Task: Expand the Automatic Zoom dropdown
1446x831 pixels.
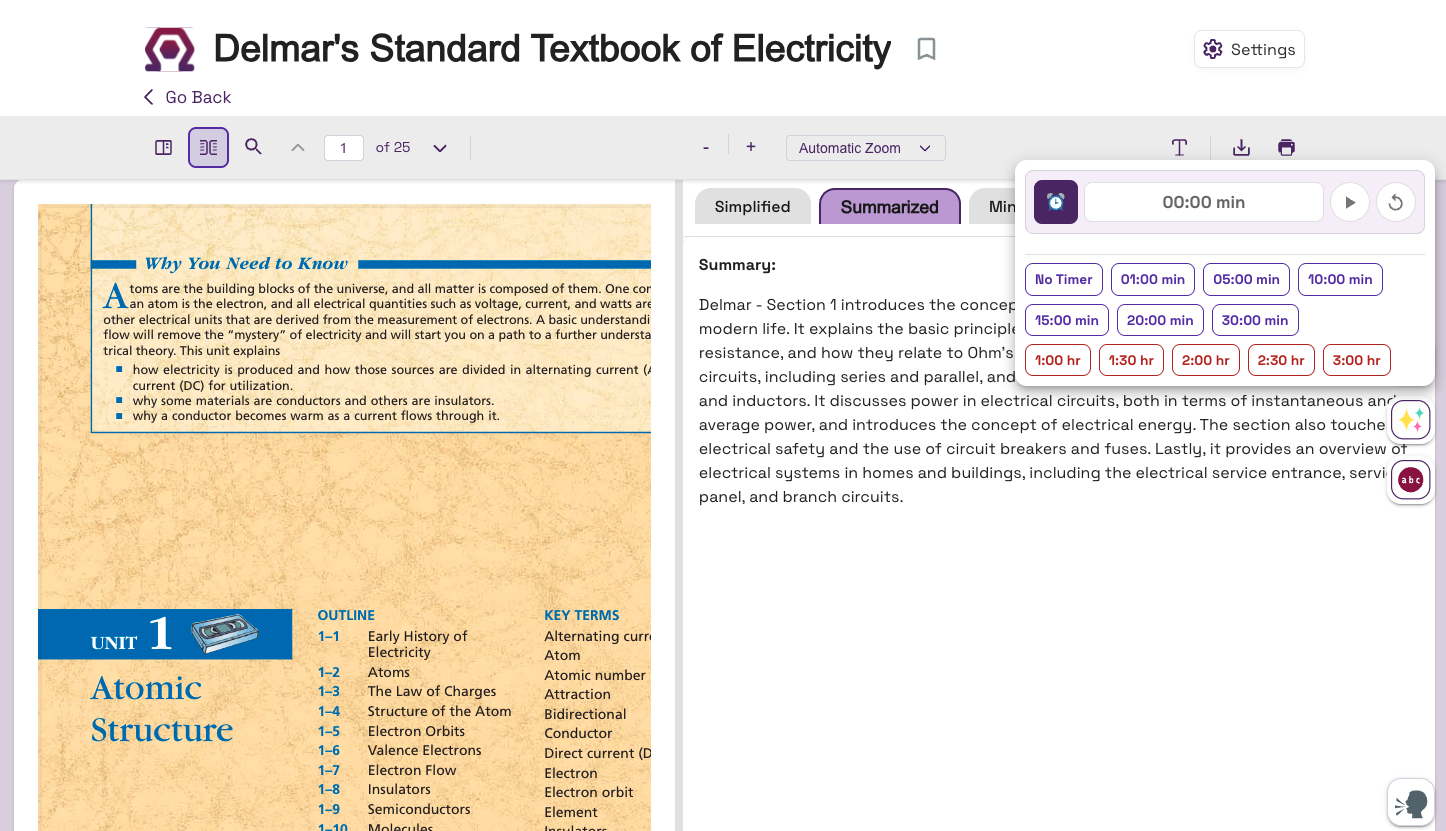Action: click(x=865, y=148)
